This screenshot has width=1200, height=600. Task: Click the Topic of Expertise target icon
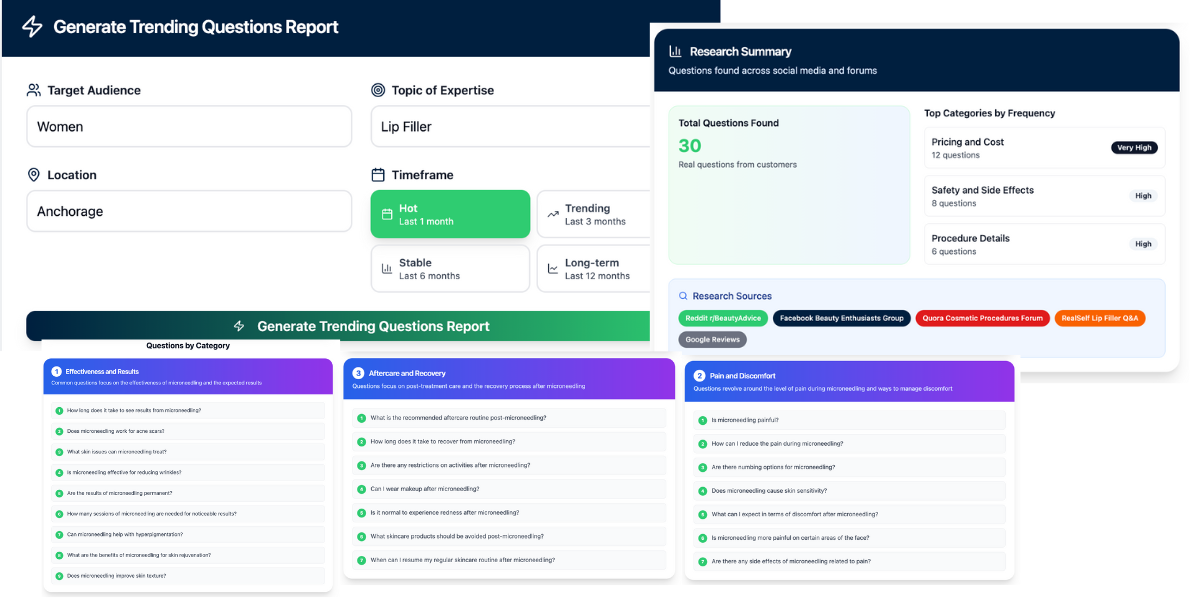pyautogui.click(x=378, y=90)
